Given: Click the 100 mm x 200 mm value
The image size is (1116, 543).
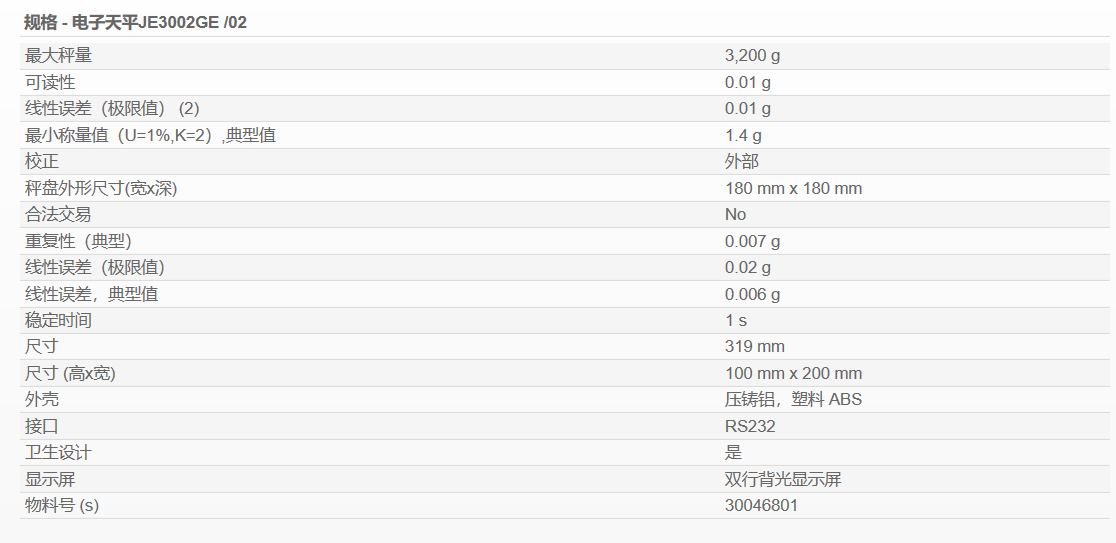Looking at the screenshot, I should coord(794,374).
